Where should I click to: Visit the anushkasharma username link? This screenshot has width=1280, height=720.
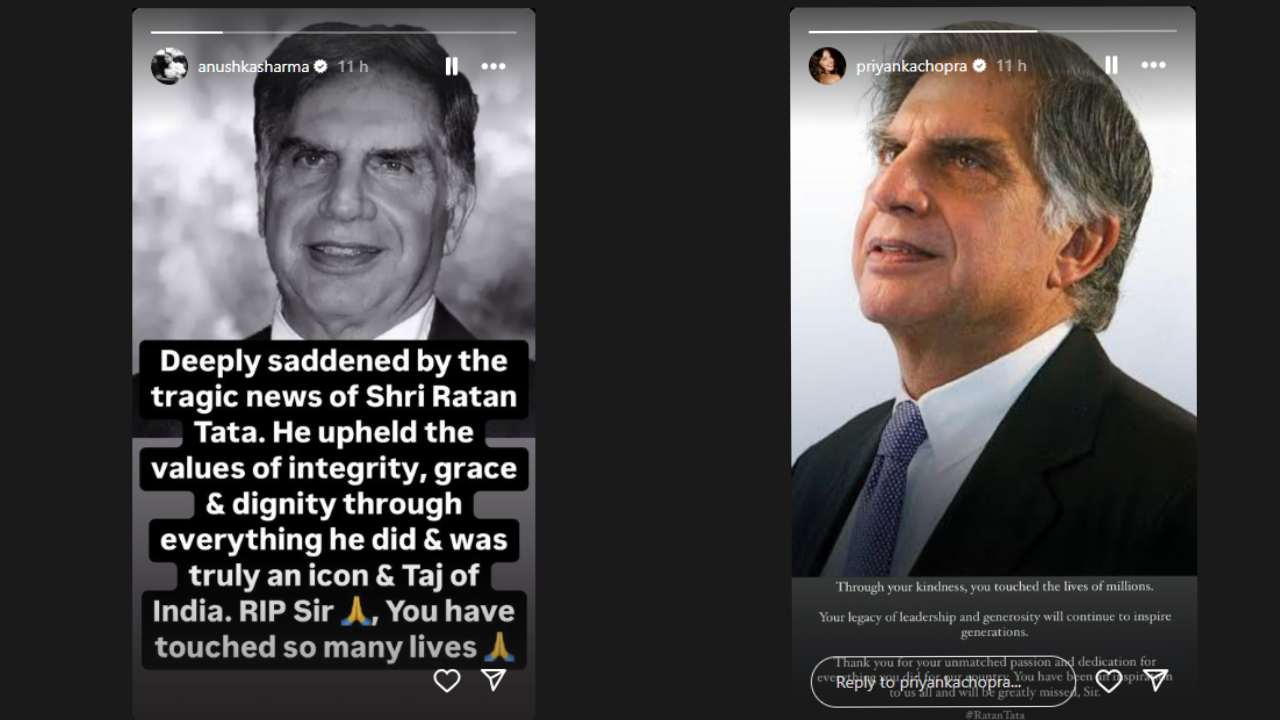(254, 67)
